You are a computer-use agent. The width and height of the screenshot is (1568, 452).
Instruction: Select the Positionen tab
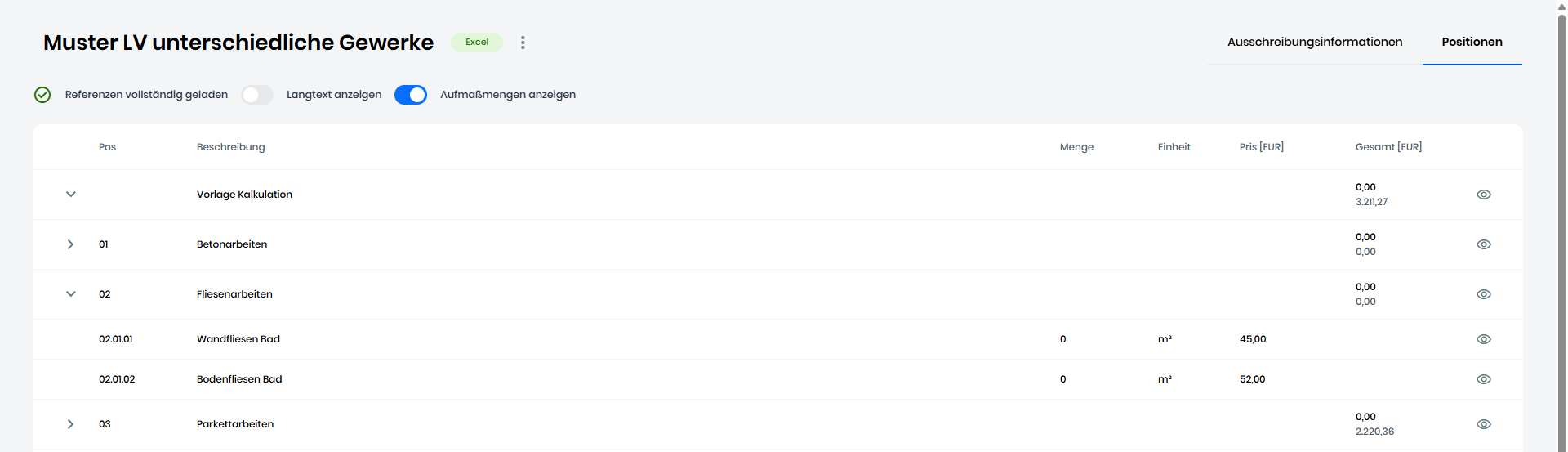tap(1471, 42)
